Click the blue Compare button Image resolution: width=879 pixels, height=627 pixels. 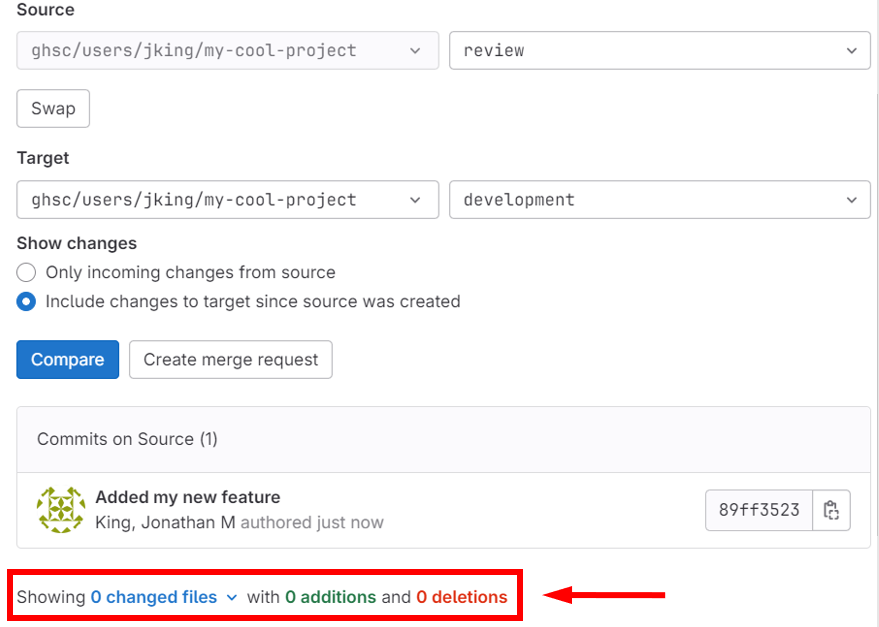(68, 359)
